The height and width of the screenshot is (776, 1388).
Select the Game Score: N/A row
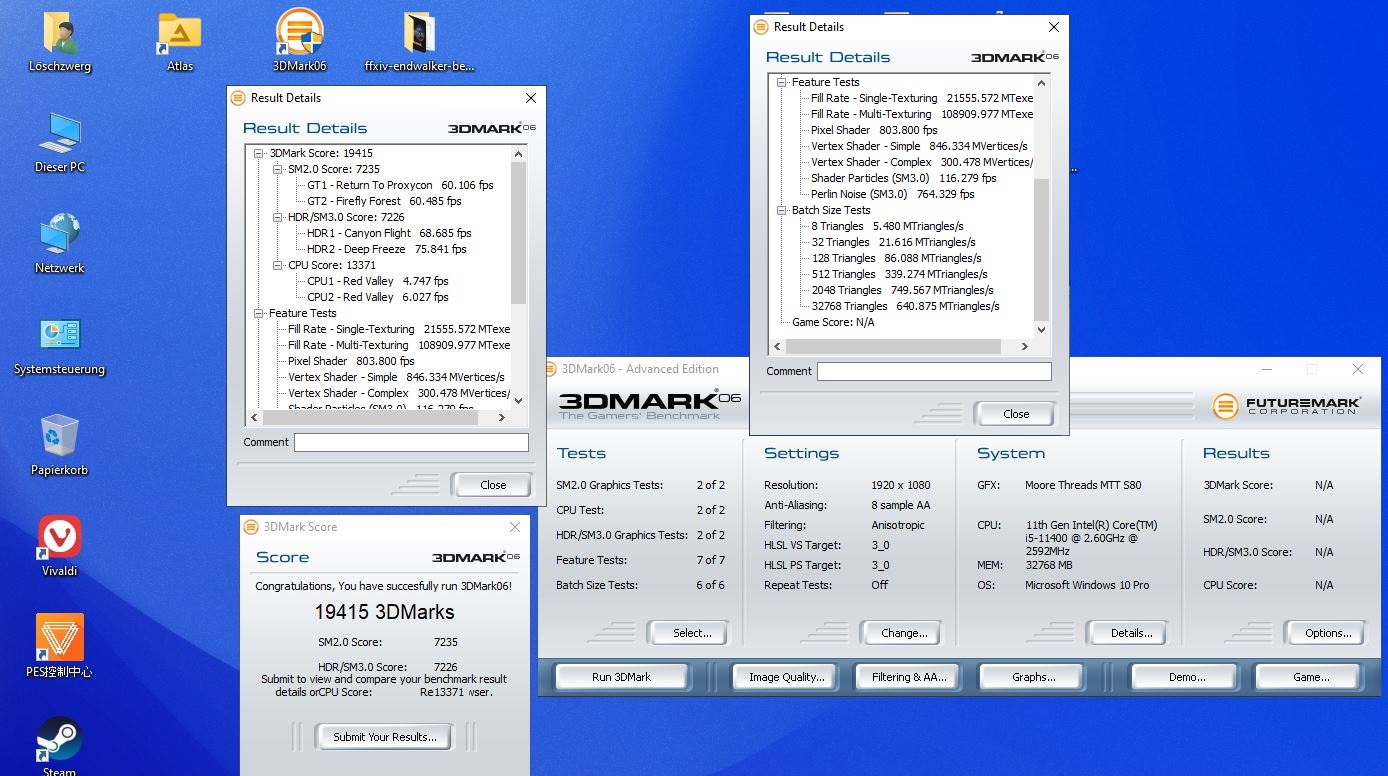tap(833, 322)
